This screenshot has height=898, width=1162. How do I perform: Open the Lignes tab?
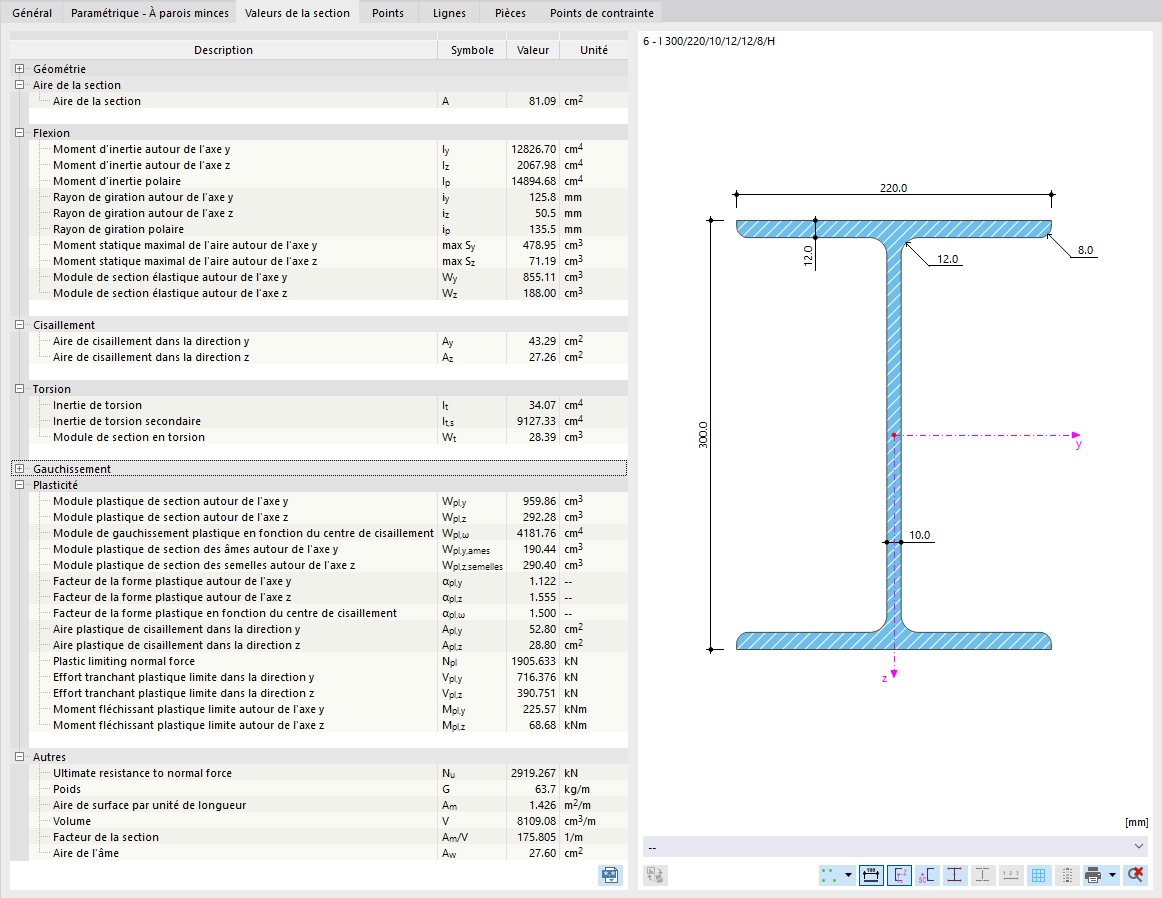449,13
